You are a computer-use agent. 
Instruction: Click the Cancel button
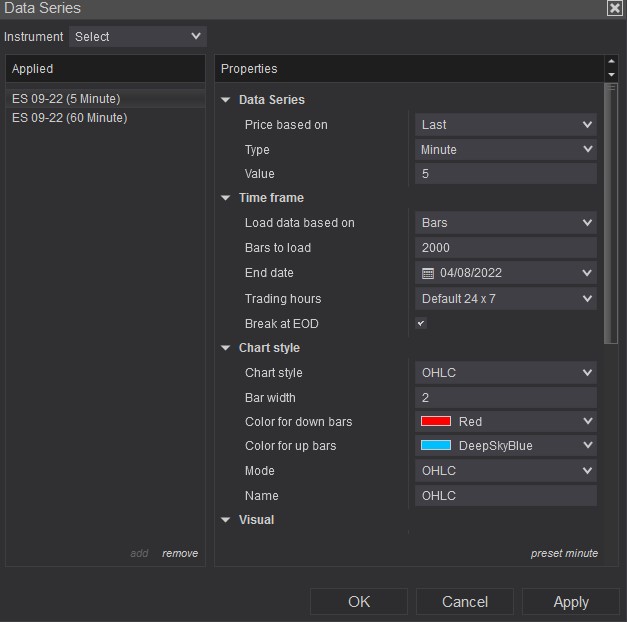(465, 602)
